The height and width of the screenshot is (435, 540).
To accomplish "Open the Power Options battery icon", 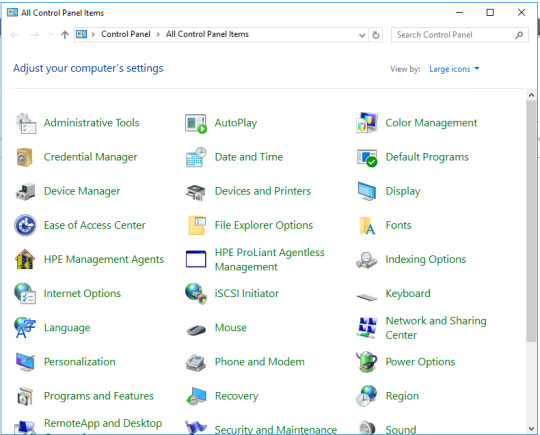I will (367, 362).
